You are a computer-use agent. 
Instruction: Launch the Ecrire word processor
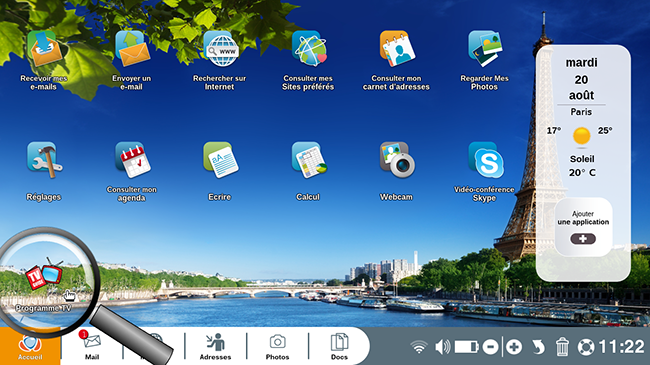click(220, 160)
